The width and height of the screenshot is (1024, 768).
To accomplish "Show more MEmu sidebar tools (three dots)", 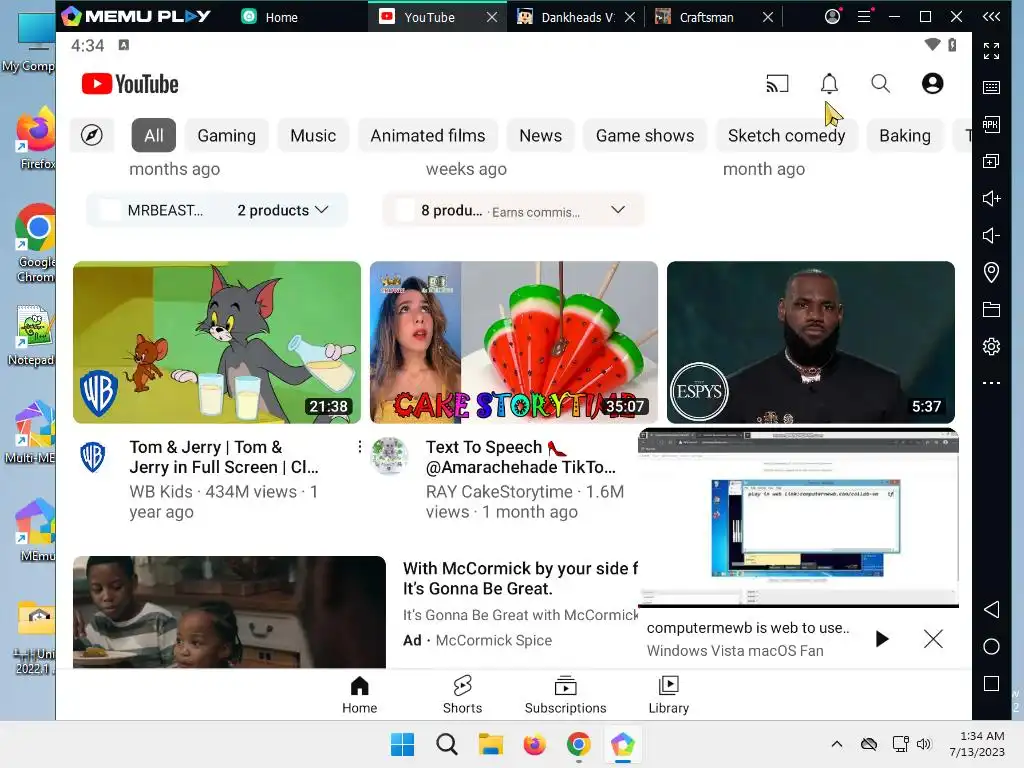I will (991, 383).
